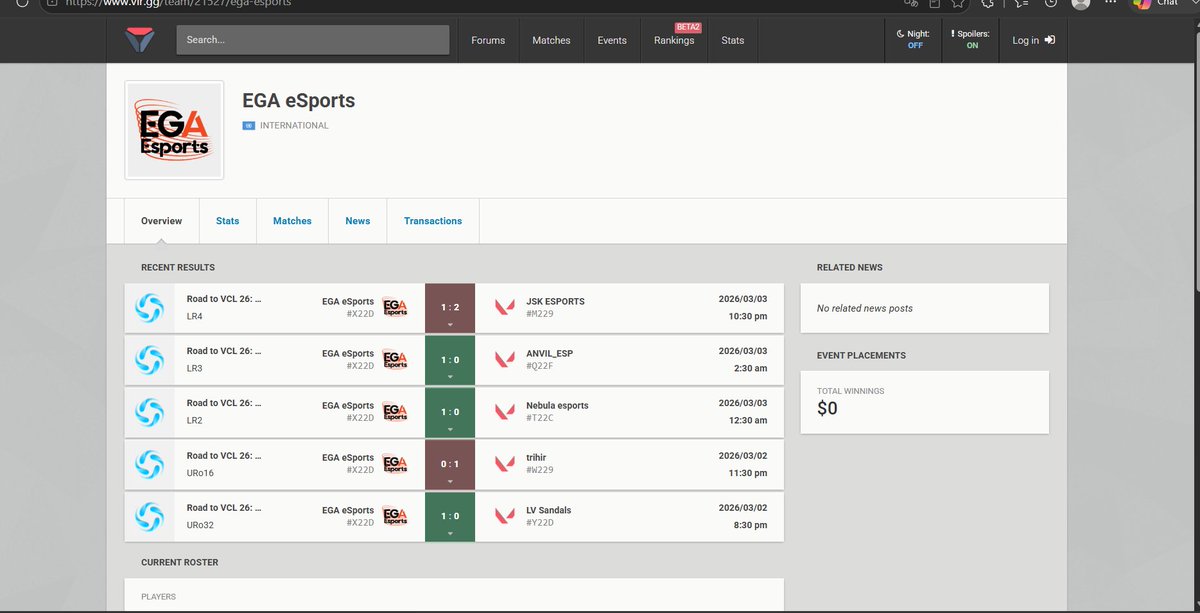Click the #T22C tag under Nebula esports
Viewport: 1200px width, 613px height.
pos(539,418)
